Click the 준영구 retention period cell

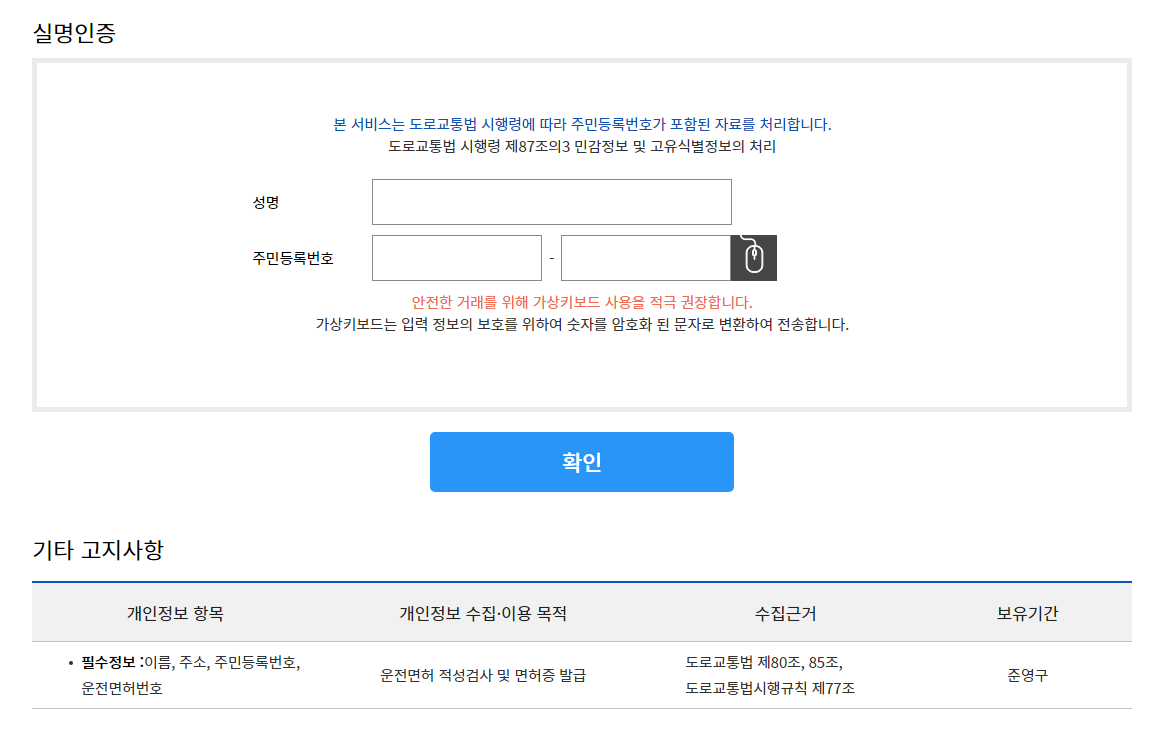[x=1027, y=675]
